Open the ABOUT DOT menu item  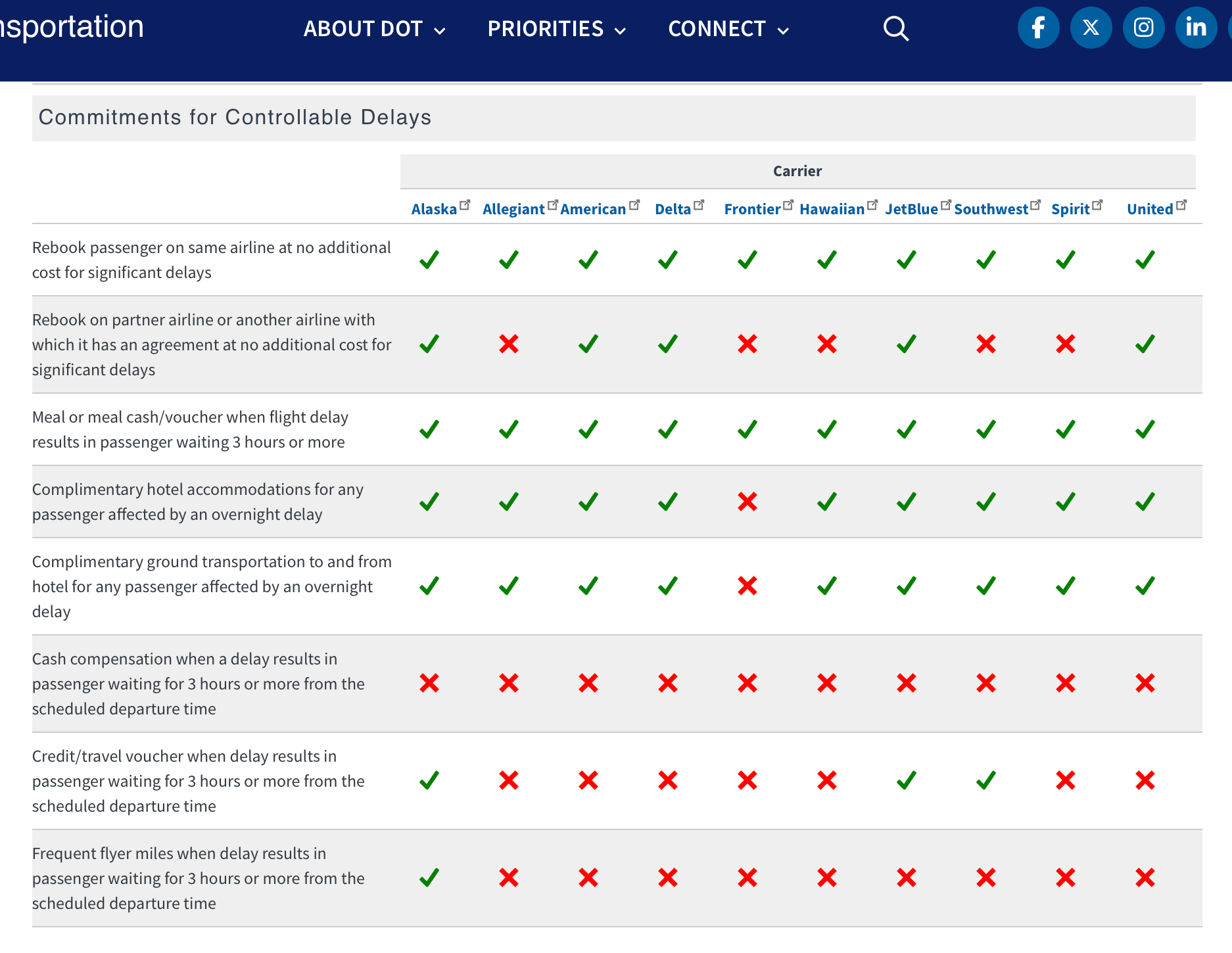coord(363,29)
